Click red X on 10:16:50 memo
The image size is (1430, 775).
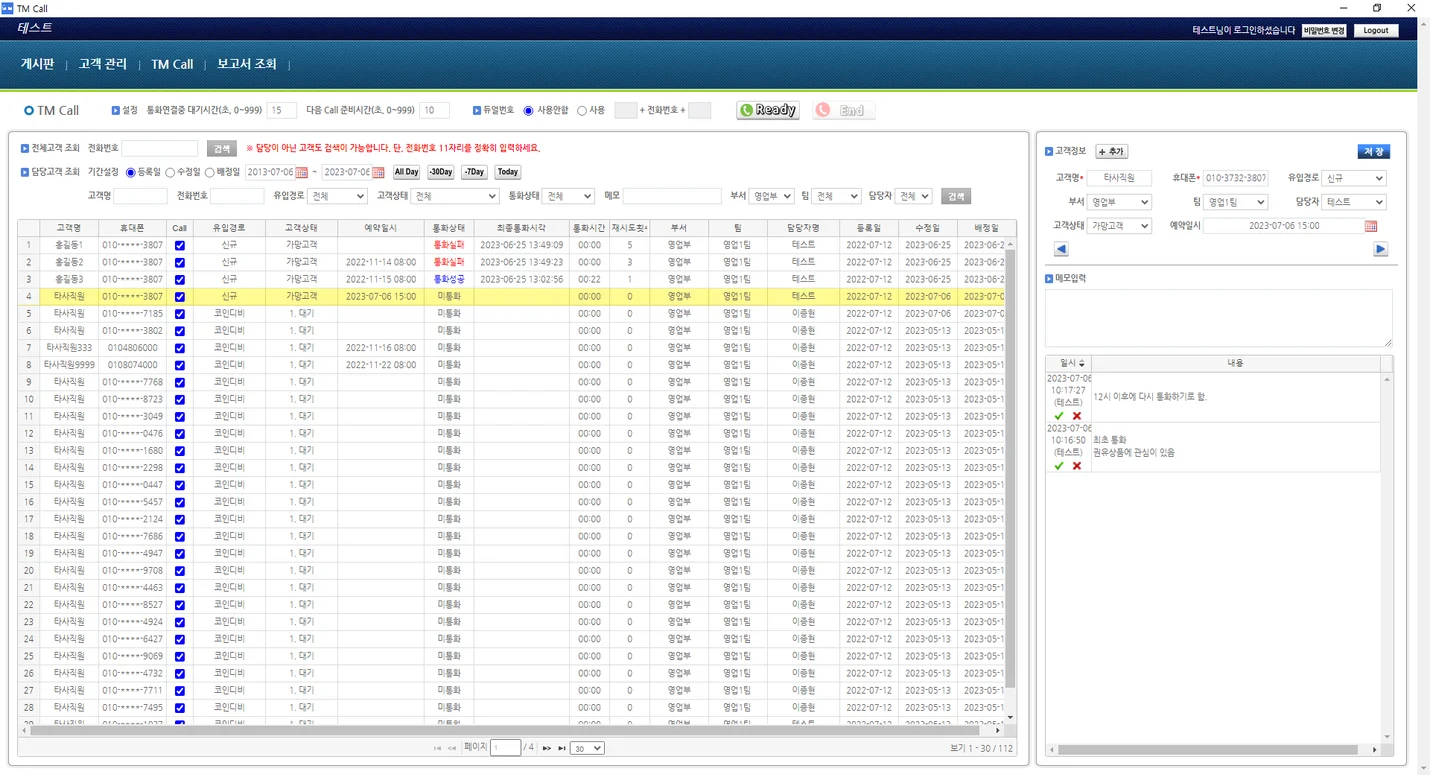tap(1077, 465)
